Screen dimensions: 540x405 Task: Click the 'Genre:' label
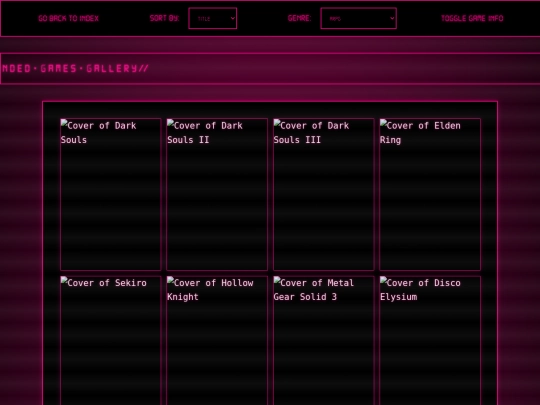pyautogui.click(x=299, y=18)
